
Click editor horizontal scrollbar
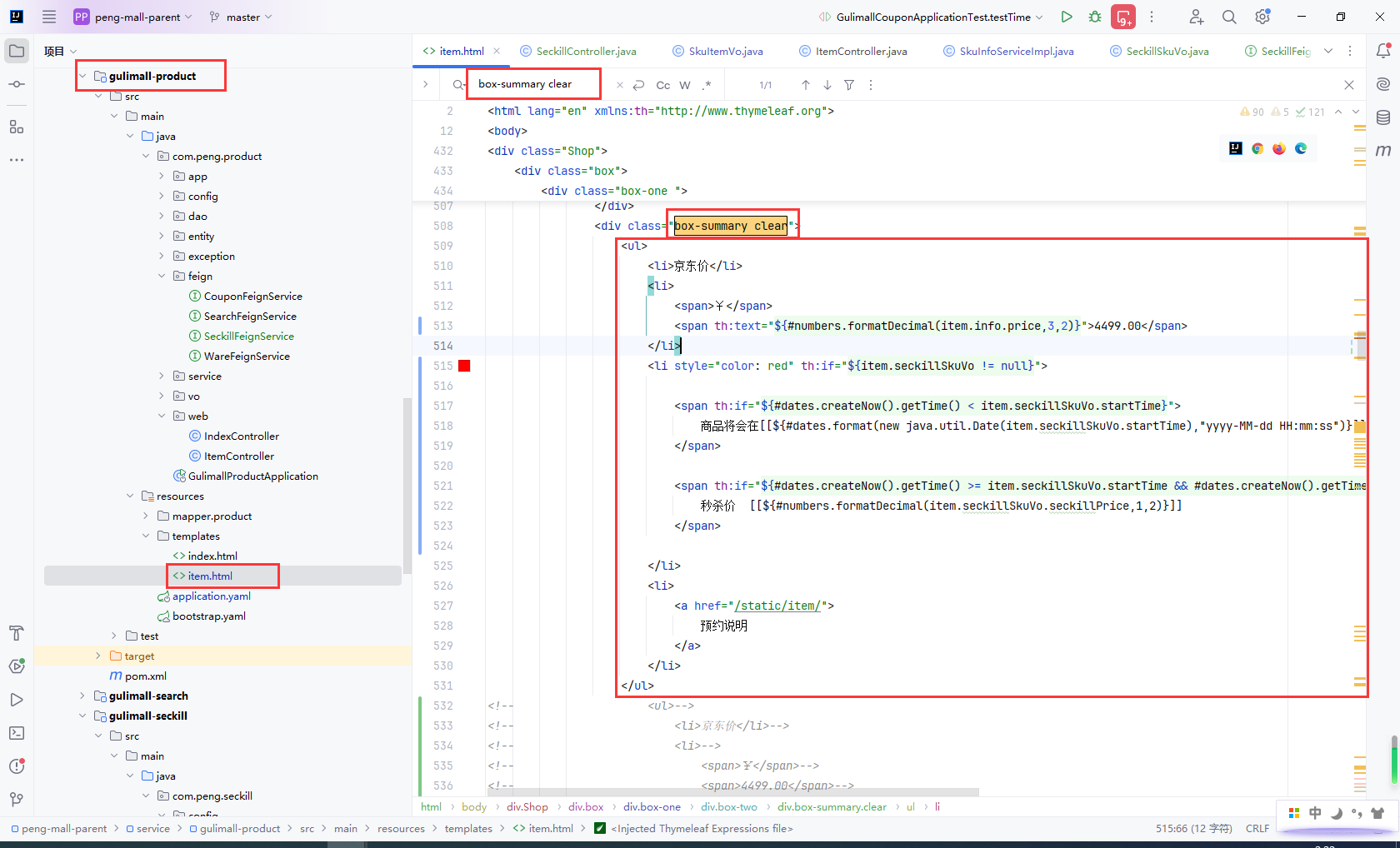tap(733, 791)
